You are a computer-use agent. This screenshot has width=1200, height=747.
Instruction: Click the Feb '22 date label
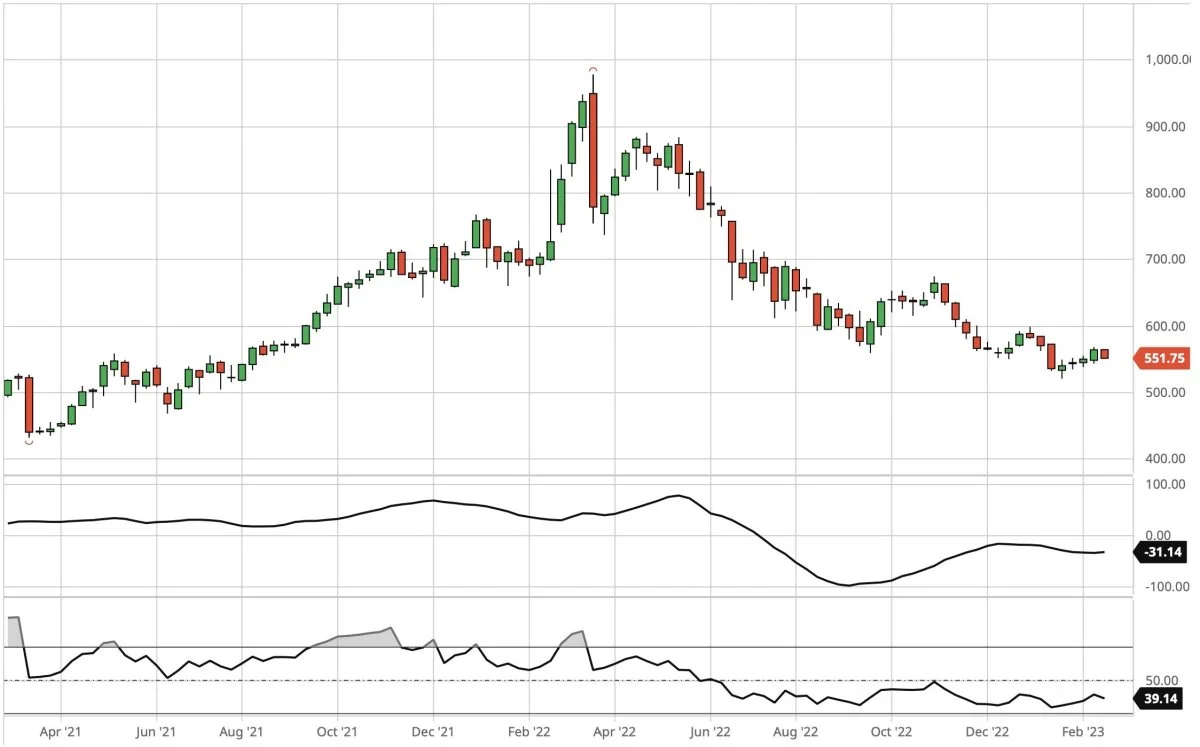coord(530,732)
